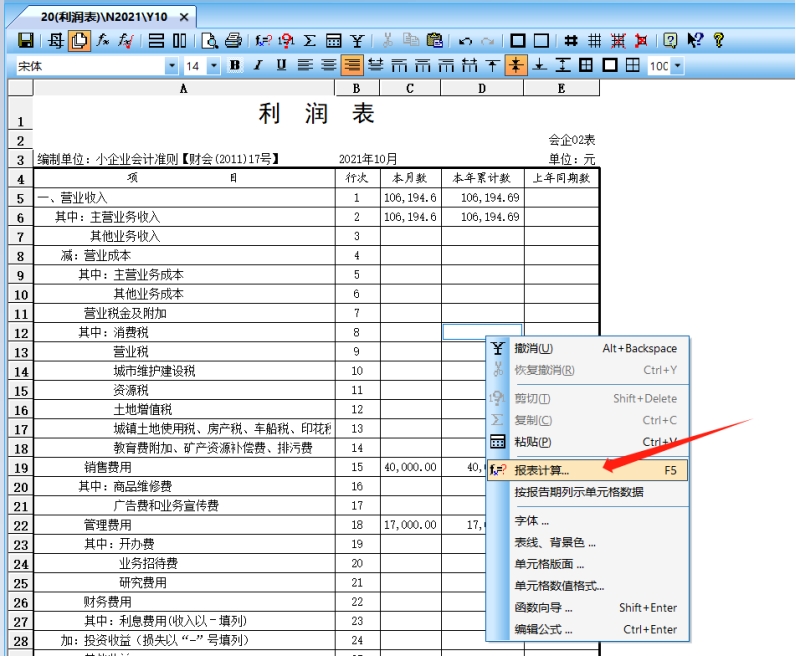
Task: Toggle bold formatting button
Action: [235, 65]
